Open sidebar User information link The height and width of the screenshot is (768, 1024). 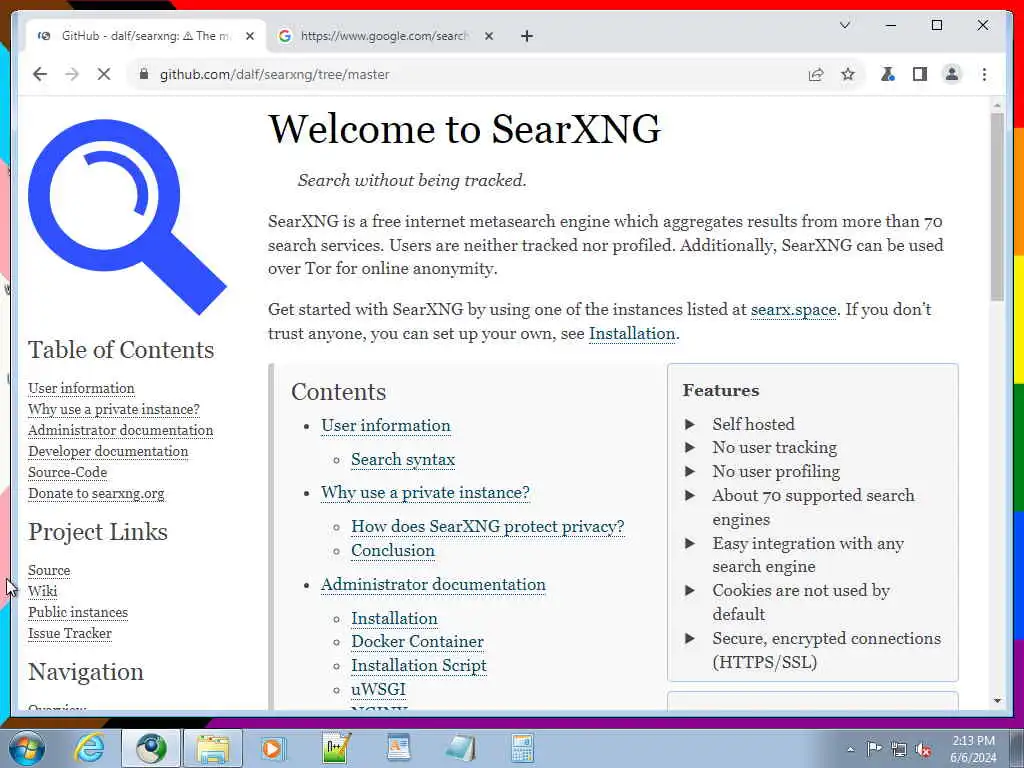pos(81,388)
